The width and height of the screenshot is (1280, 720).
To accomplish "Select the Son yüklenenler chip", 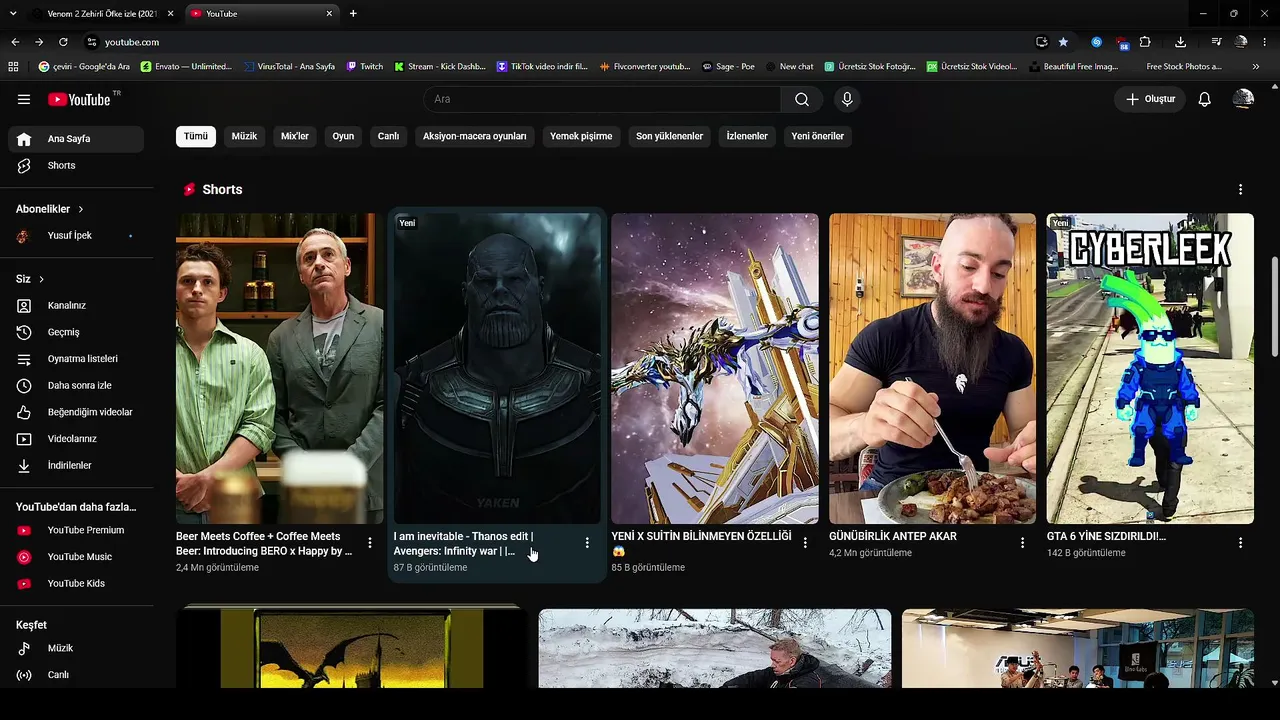I will [x=669, y=136].
